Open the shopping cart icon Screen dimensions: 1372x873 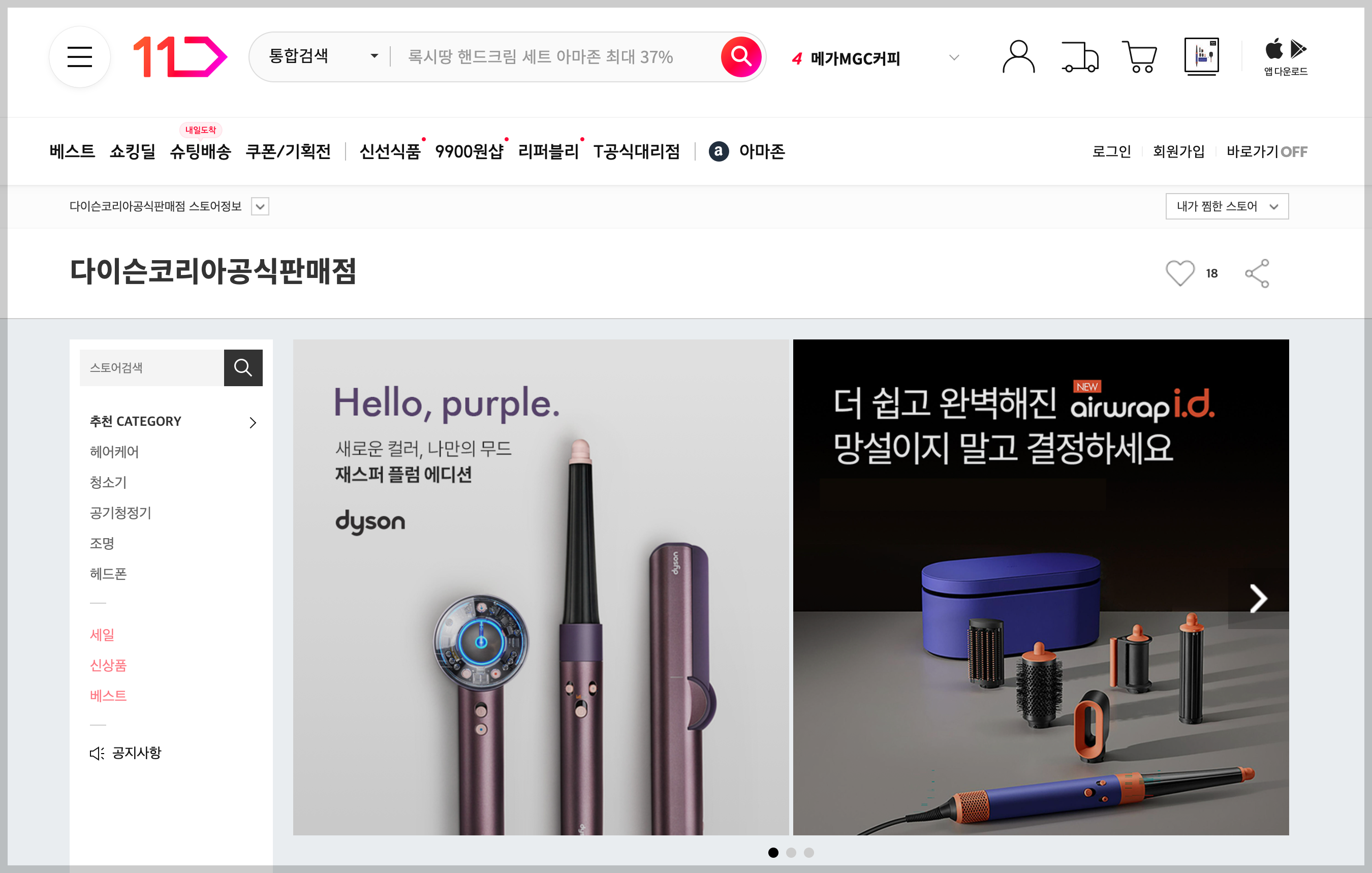coord(1139,56)
